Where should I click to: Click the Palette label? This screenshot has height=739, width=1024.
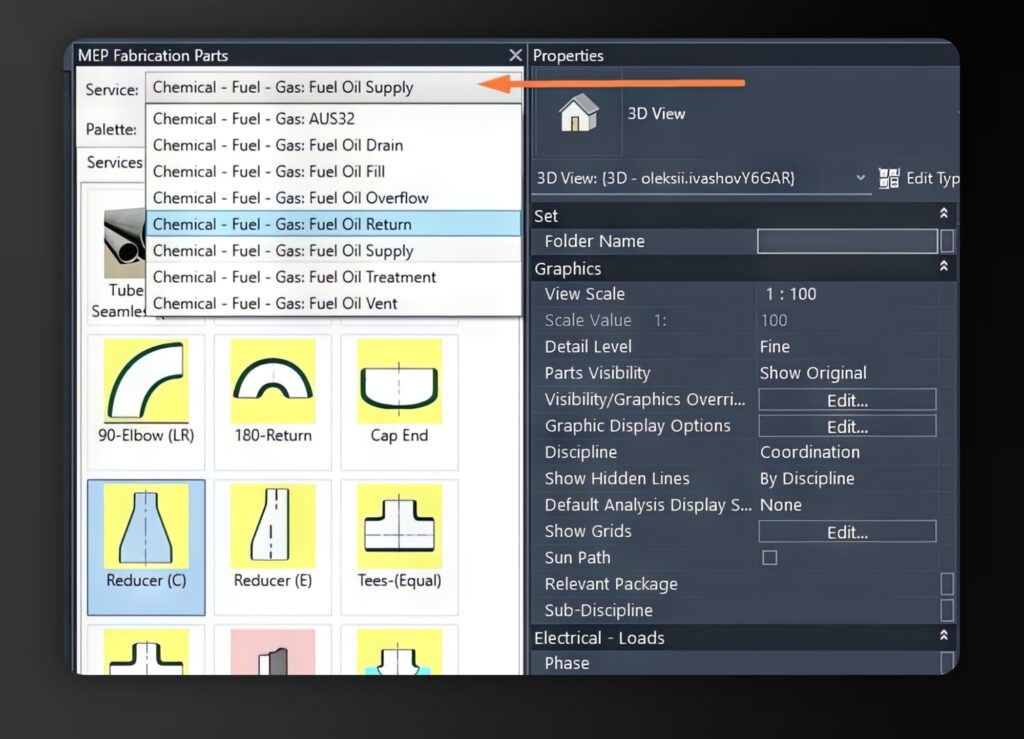coord(111,129)
